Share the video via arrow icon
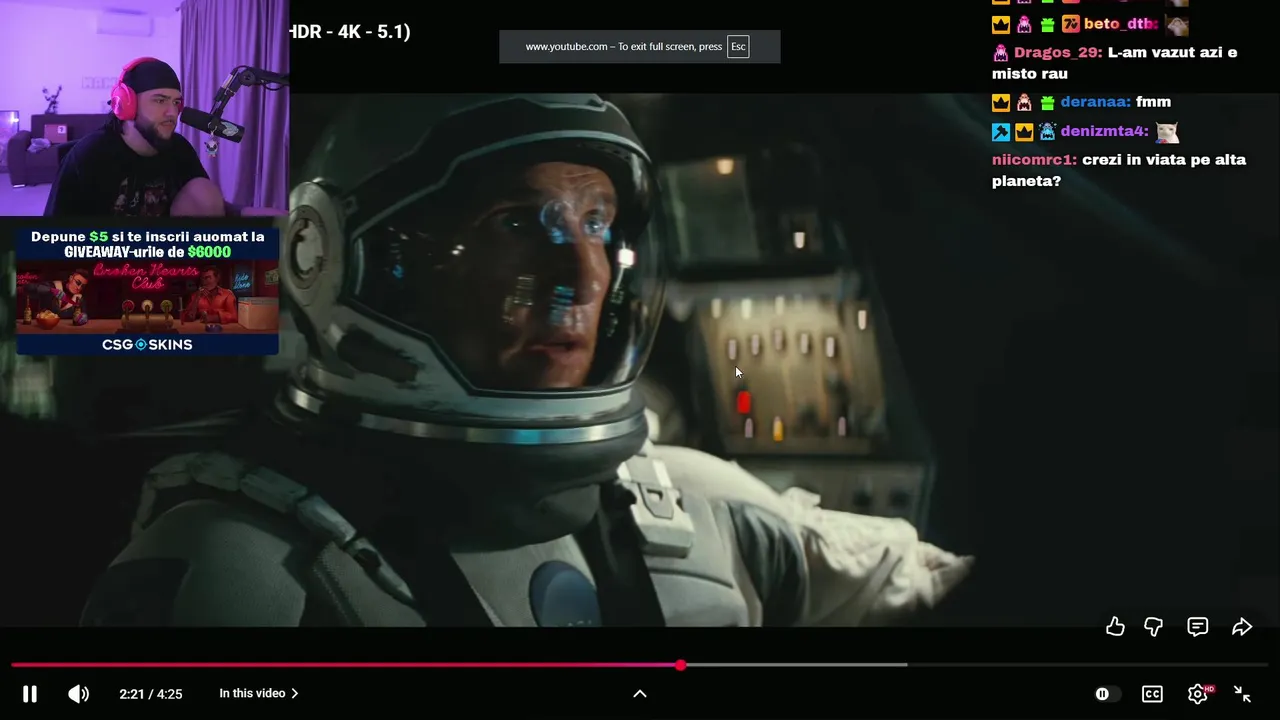 [1242, 627]
